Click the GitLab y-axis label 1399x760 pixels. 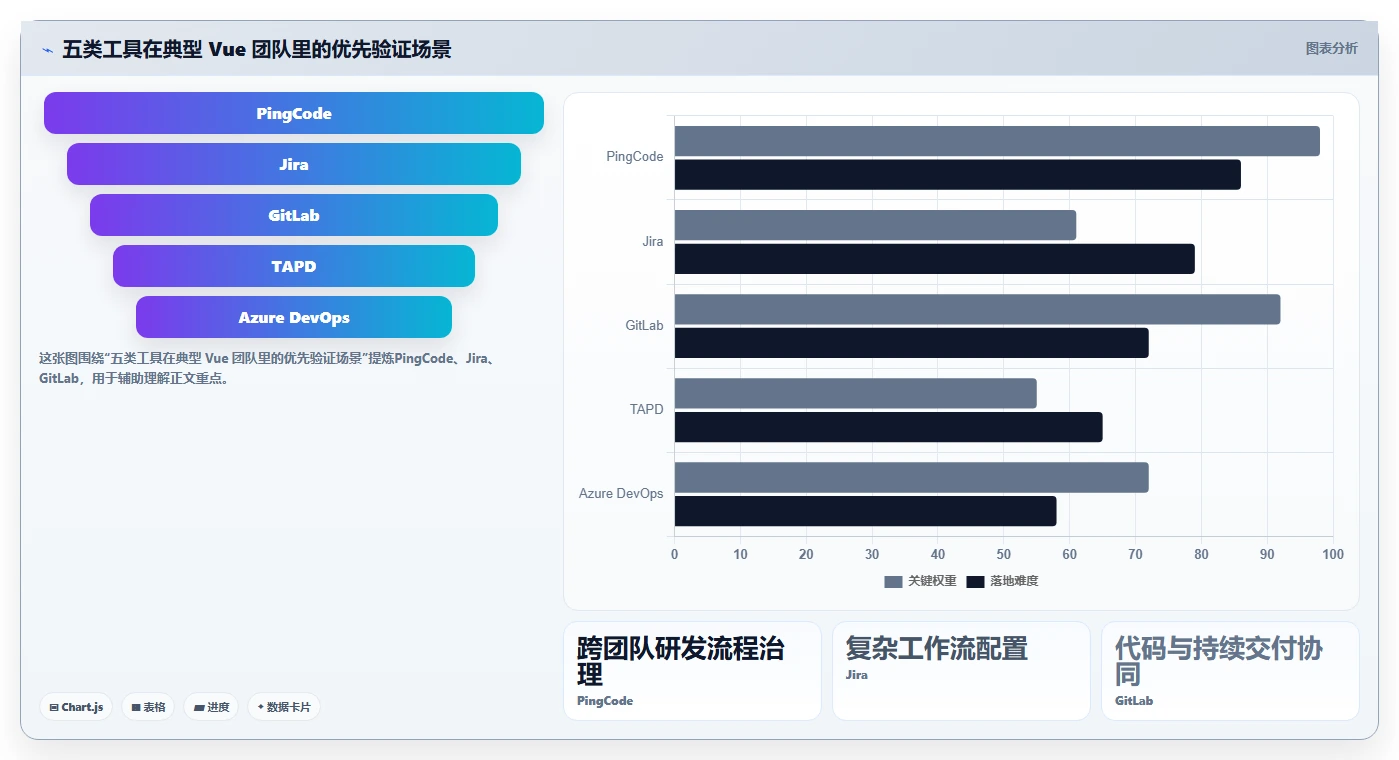click(644, 325)
